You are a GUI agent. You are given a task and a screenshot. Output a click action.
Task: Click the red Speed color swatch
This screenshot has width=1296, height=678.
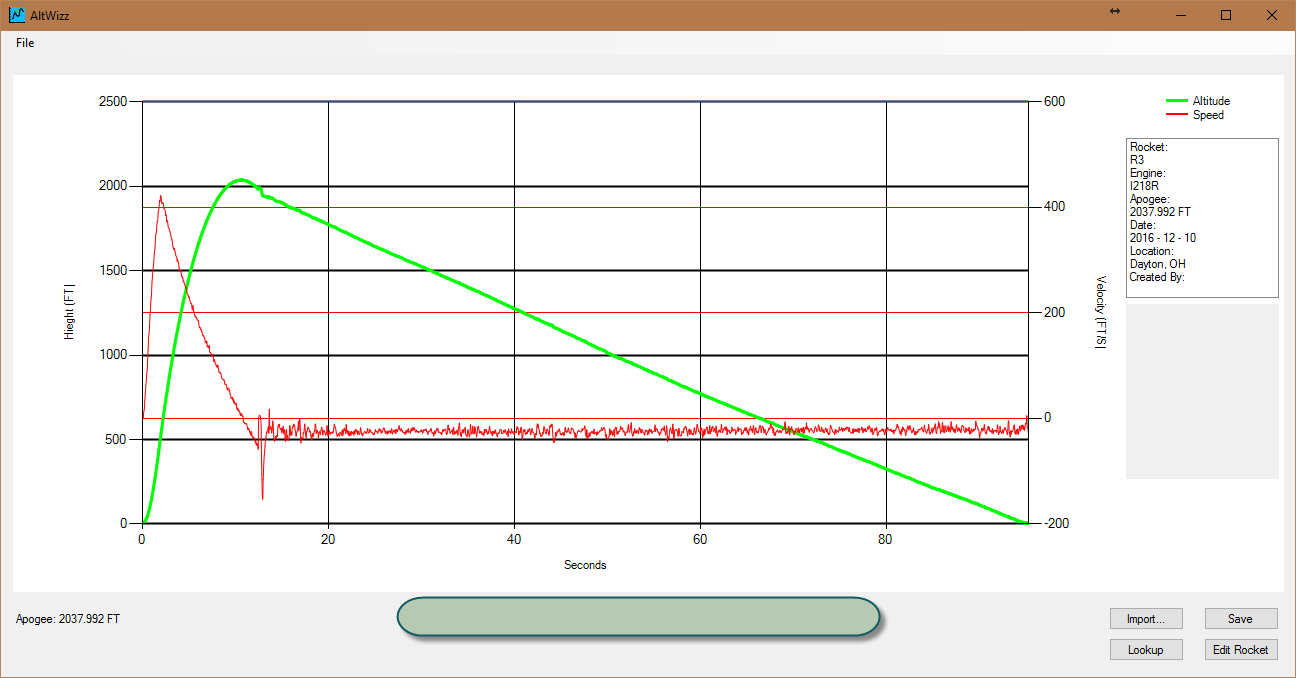[1177, 115]
